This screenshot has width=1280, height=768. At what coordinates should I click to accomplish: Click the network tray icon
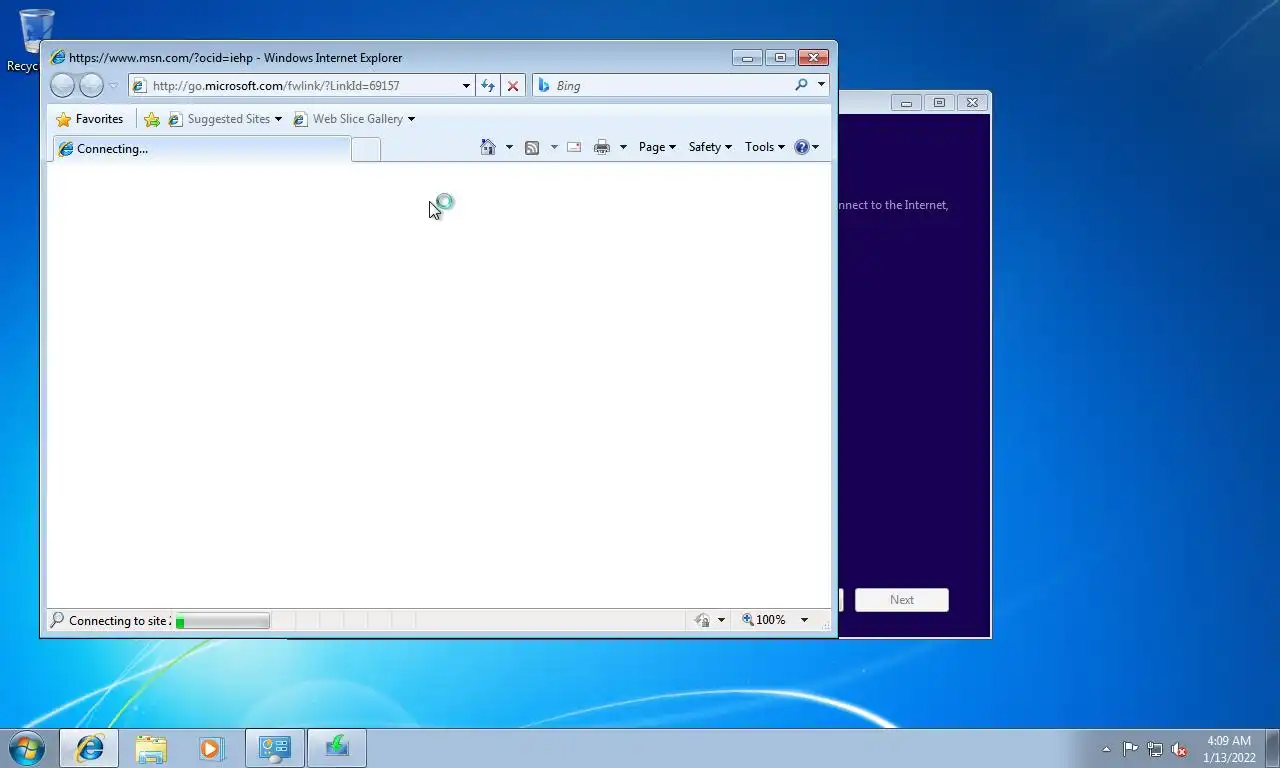point(1155,749)
